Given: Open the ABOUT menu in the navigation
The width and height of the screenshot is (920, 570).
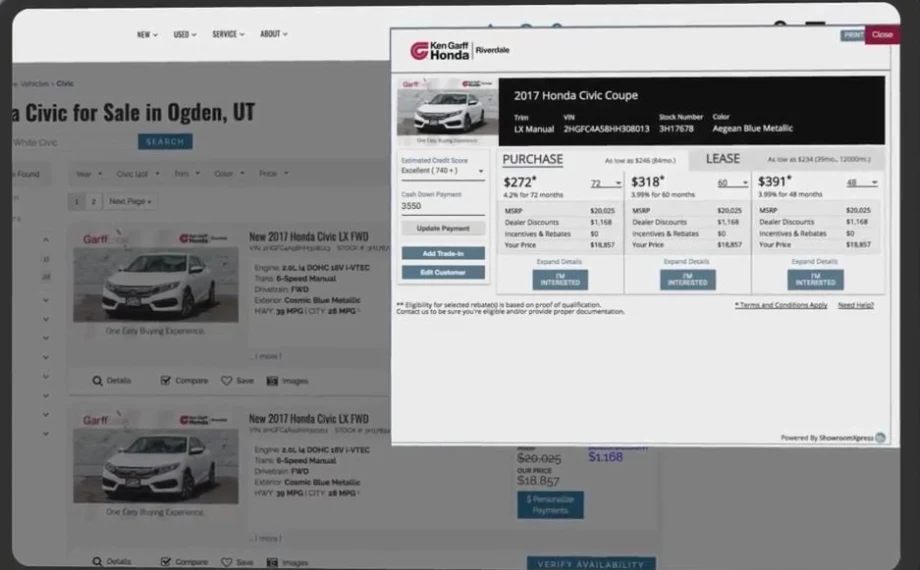Looking at the screenshot, I should [x=273, y=34].
